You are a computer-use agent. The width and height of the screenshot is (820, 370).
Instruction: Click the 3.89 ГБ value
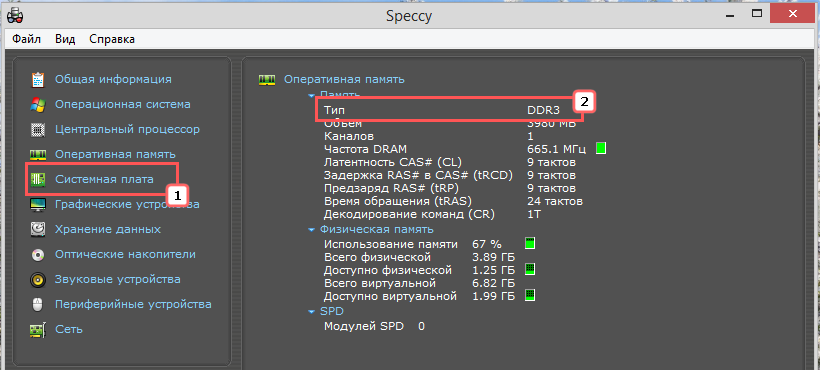(493, 257)
